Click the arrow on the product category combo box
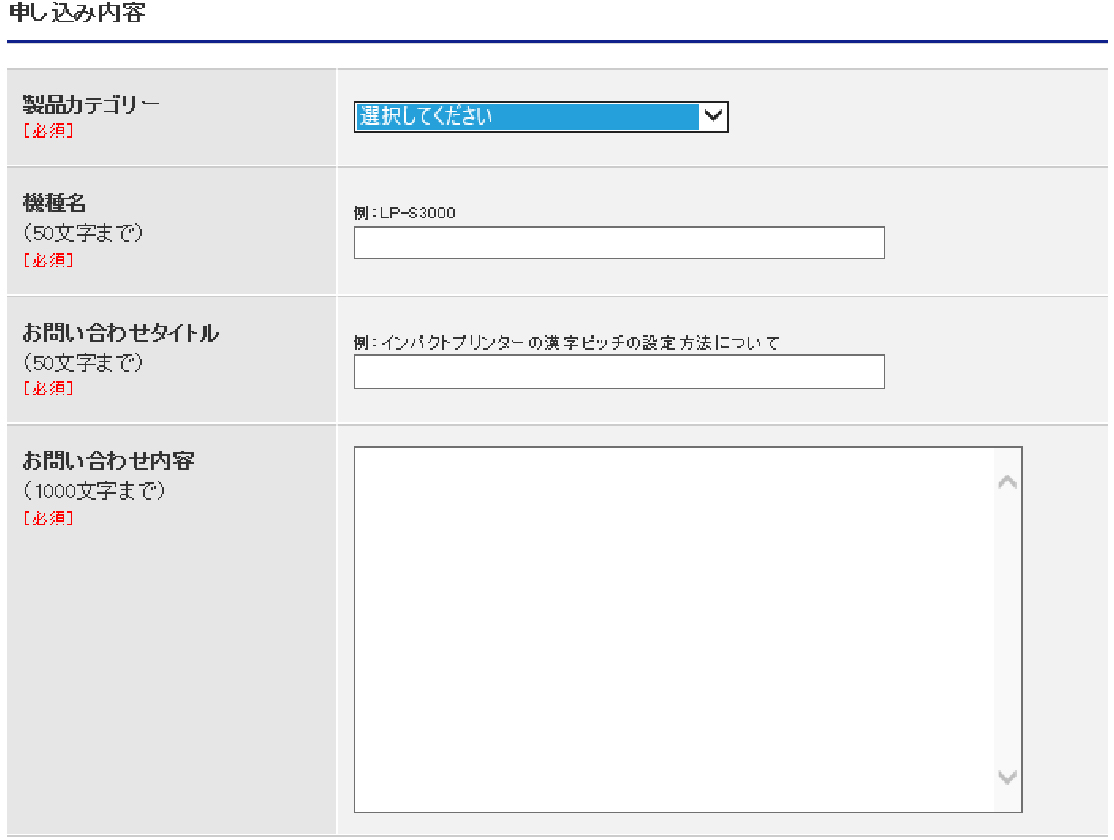Viewport: 1114px width, 840px height. (x=712, y=117)
